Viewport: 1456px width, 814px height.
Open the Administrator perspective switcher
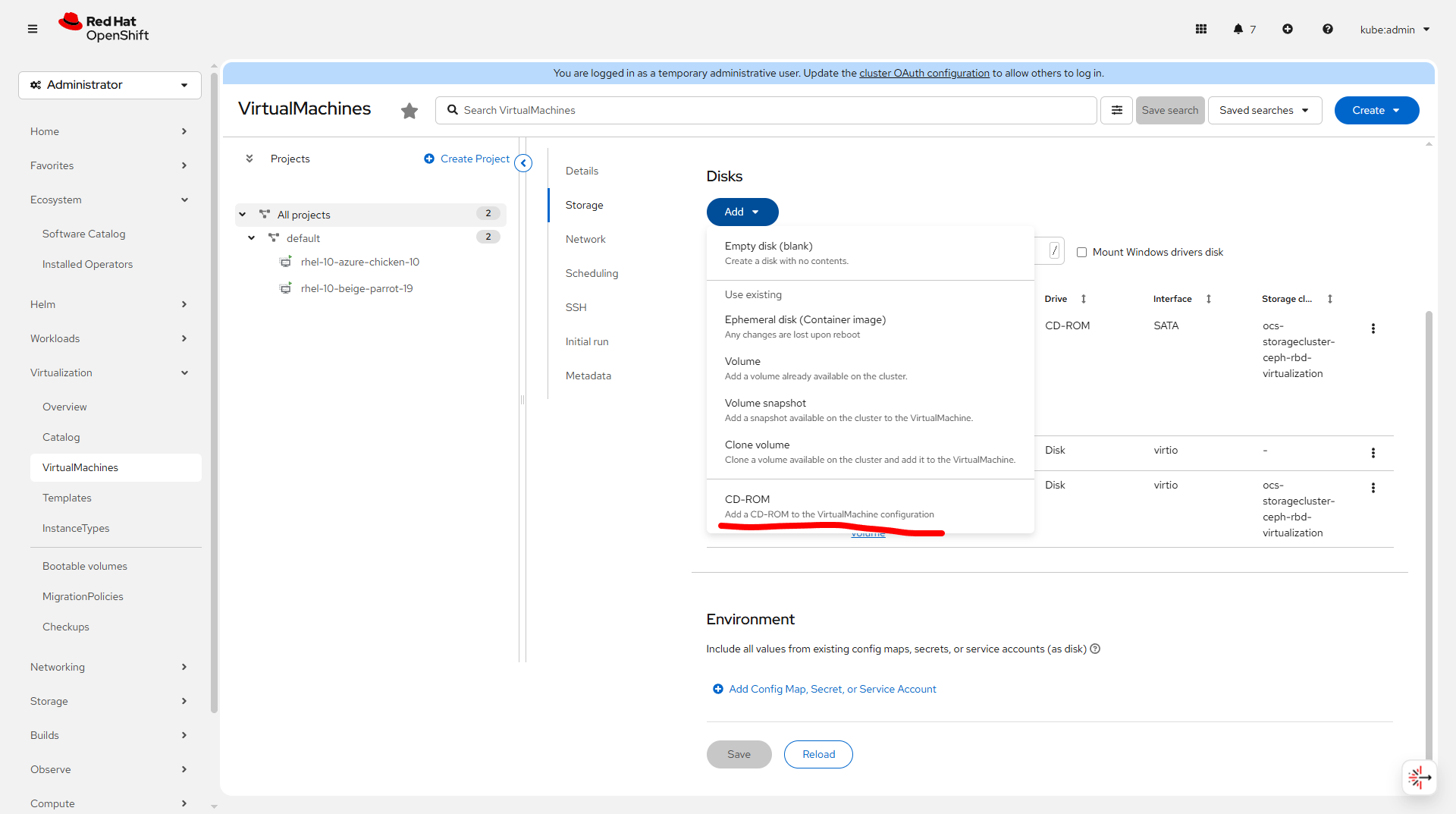click(x=110, y=85)
